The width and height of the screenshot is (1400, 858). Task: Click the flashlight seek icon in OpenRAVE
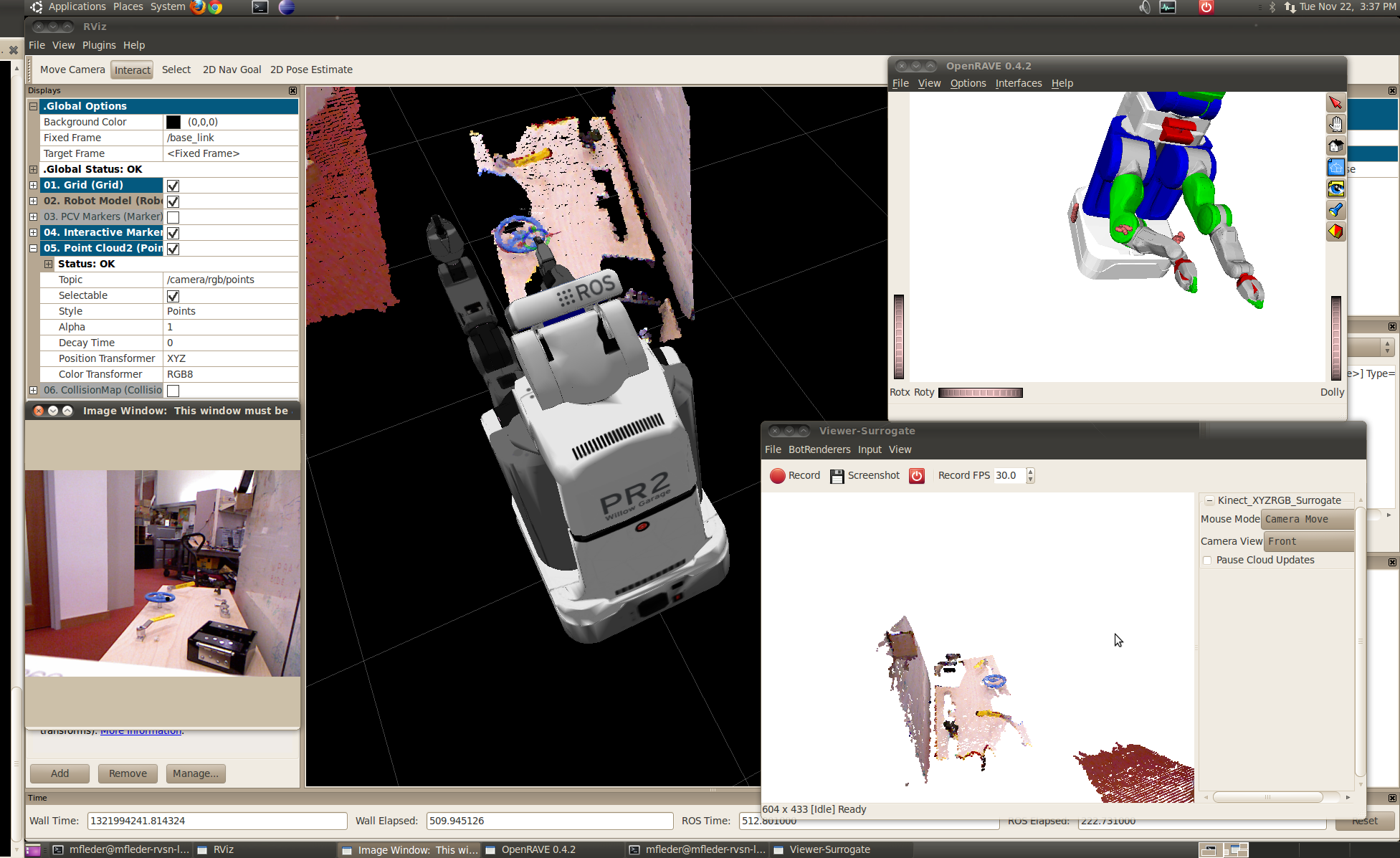pos(1335,210)
